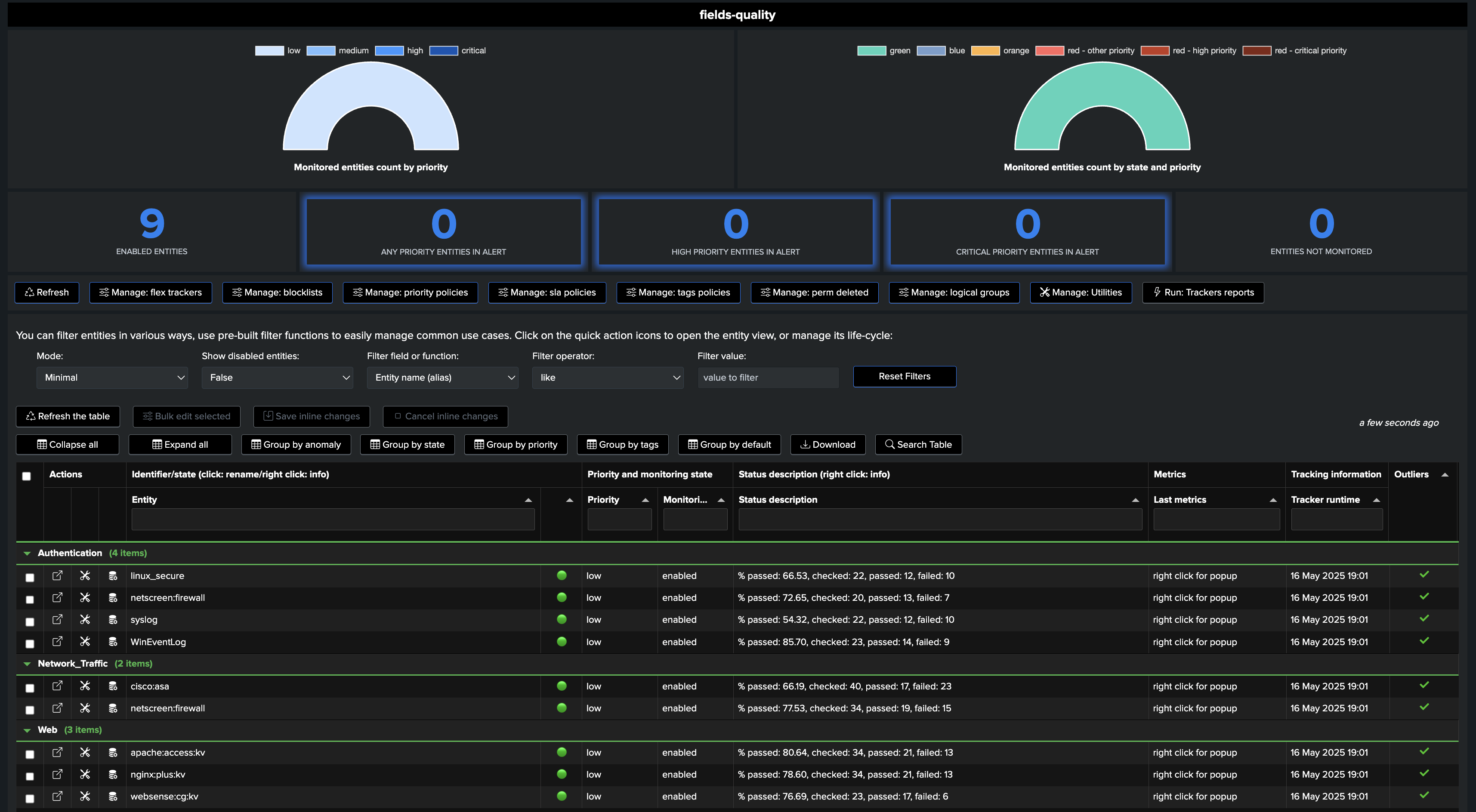This screenshot has width=1476, height=812.
Task: Click outliers checkmark for nginx:plus:kv row
Action: coord(1424,773)
